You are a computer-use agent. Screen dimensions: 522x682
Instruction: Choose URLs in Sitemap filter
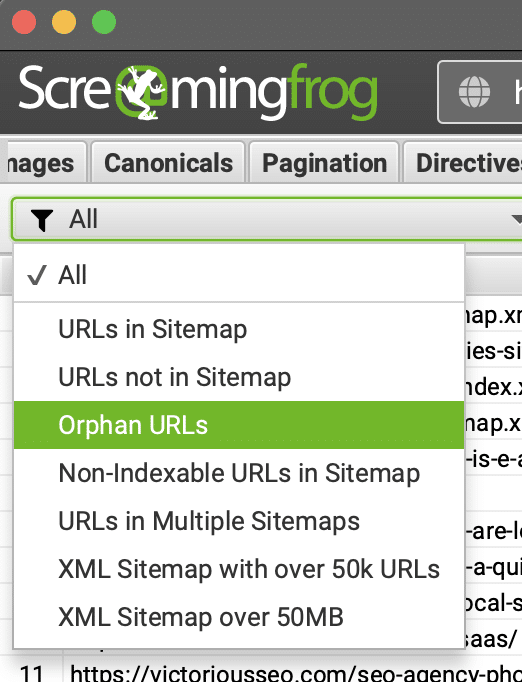(x=239, y=329)
